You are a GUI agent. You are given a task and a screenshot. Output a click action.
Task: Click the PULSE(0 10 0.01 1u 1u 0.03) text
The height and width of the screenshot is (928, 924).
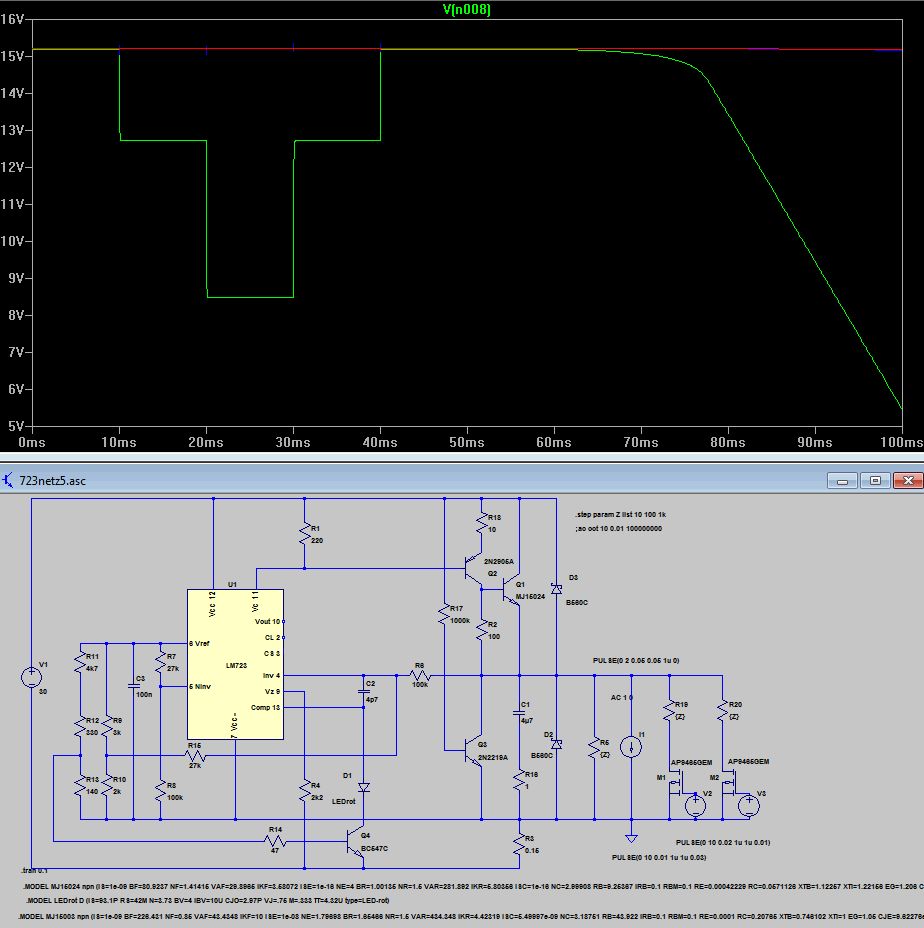coord(659,857)
